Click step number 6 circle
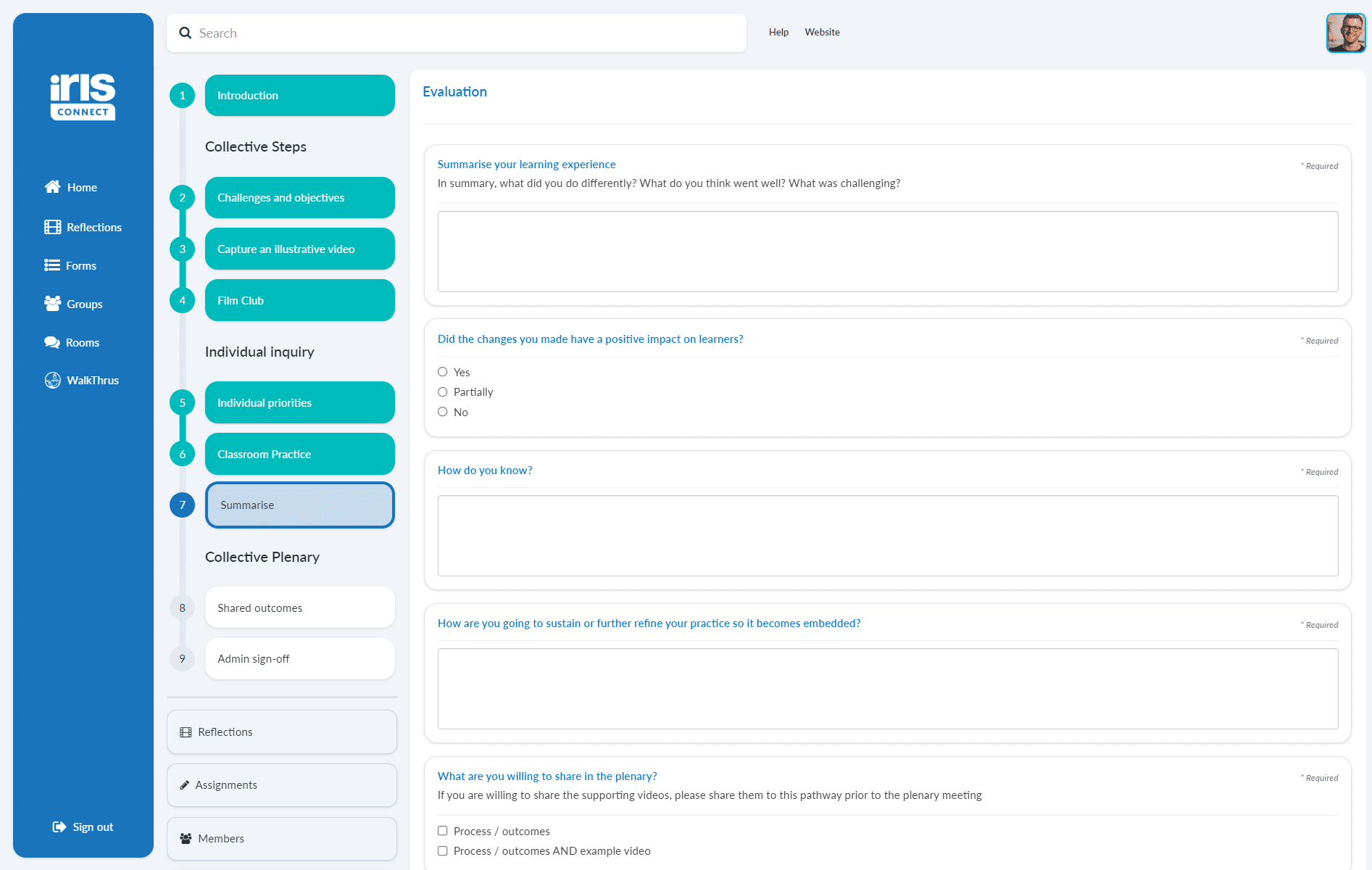This screenshot has height=870, width=1372. tap(182, 454)
